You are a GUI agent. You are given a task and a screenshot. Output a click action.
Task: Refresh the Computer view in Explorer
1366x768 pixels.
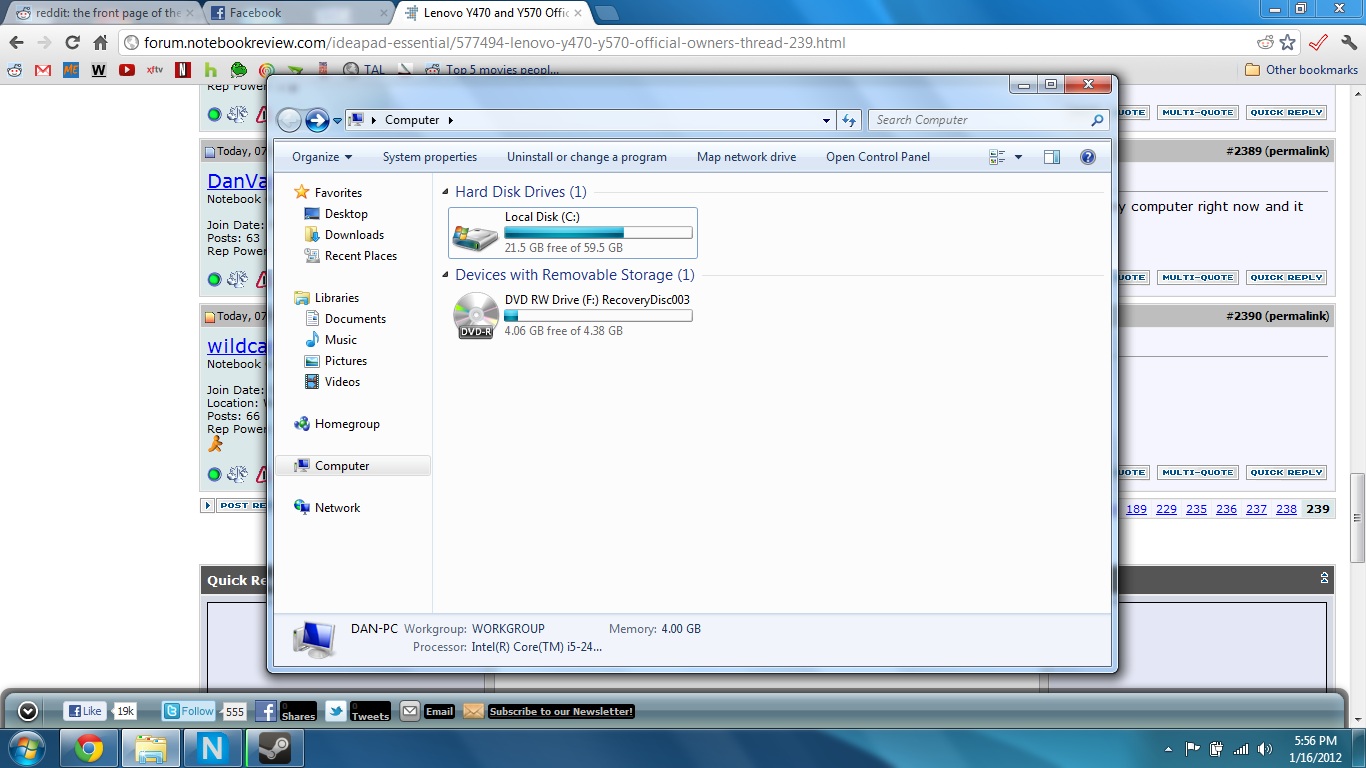849,120
